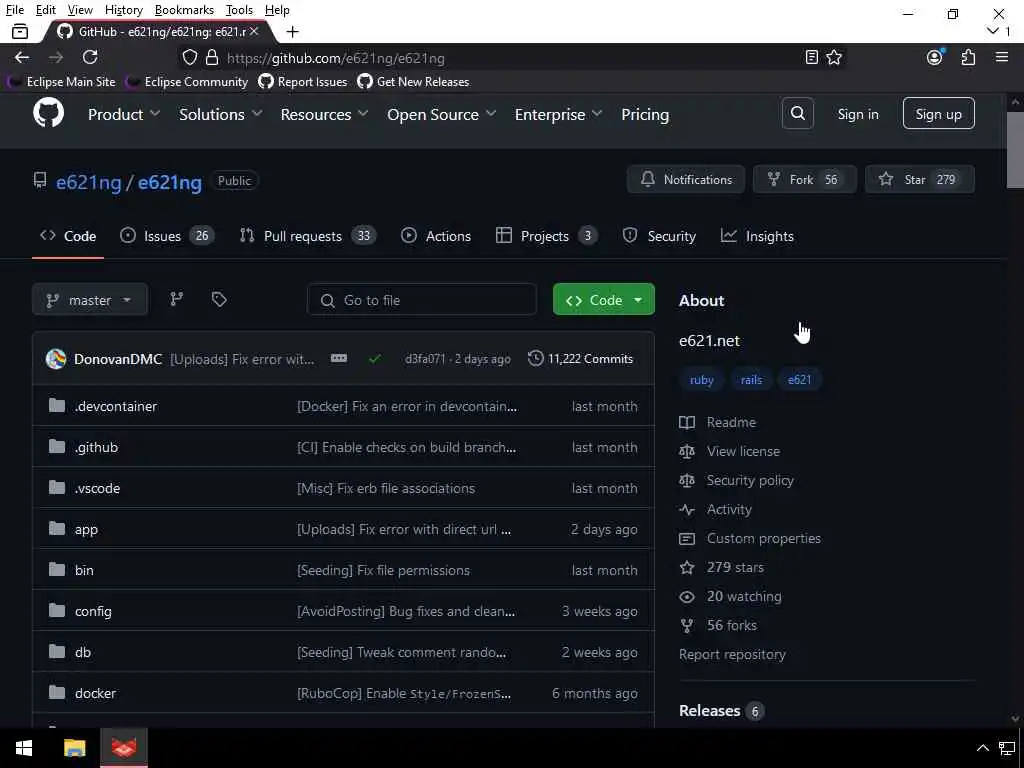This screenshot has width=1024, height=768.
Task: Open the GitHub search icon
Action: pos(797,114)
